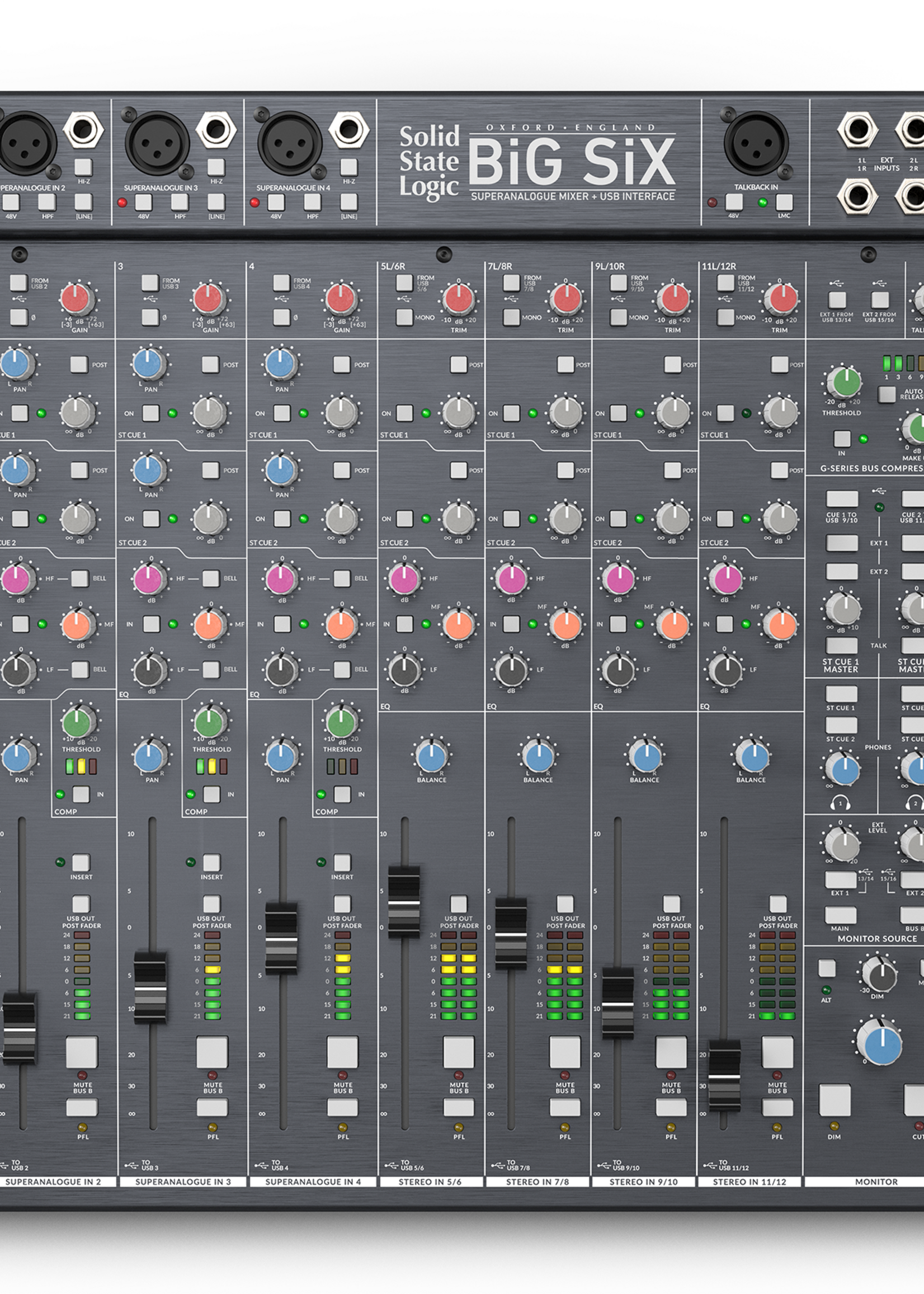Toggle the monitor ALT button
This screenshot has width=924, height=1294.
[827, 968]
